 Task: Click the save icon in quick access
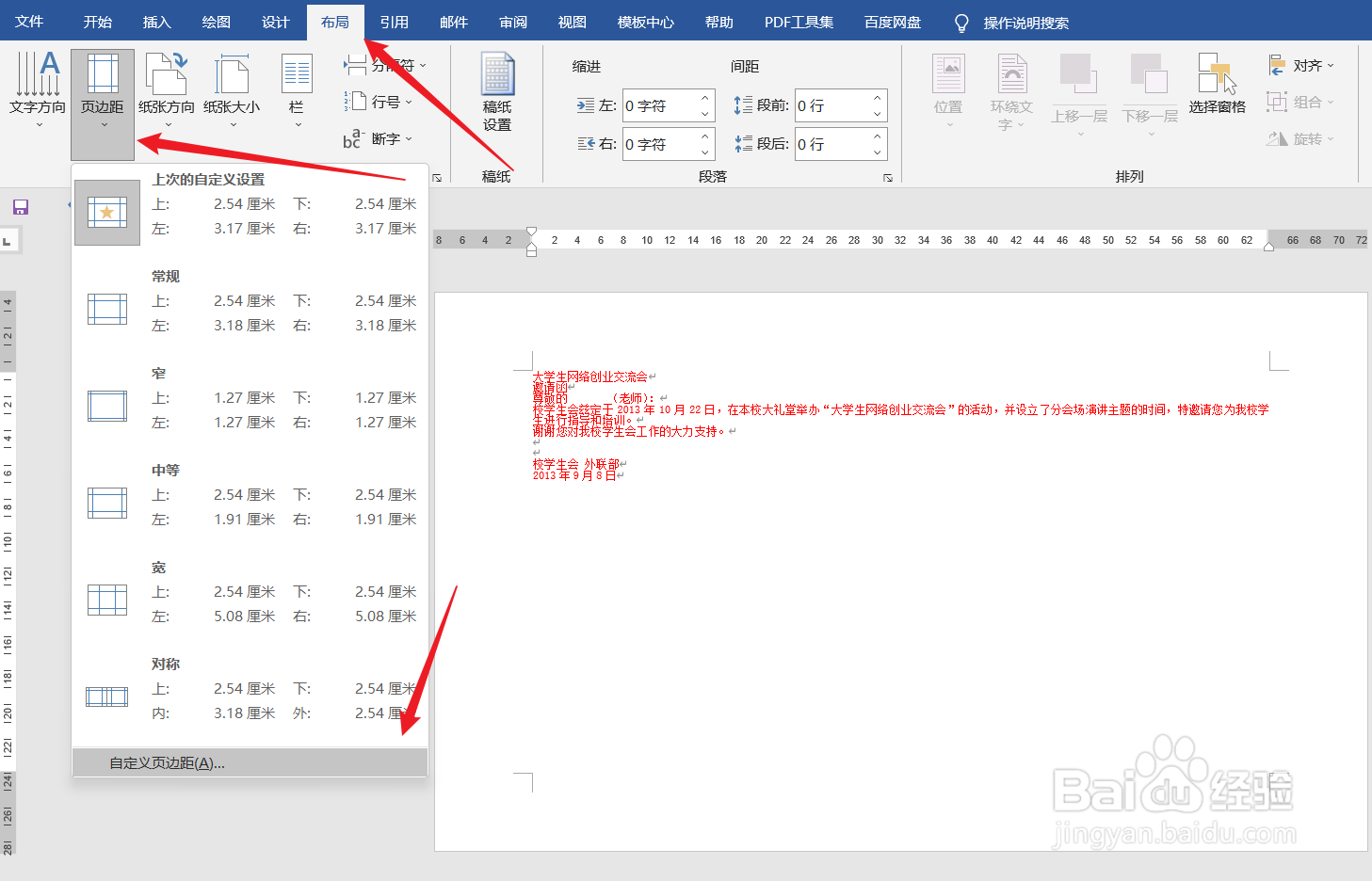[x=21, y=207]
